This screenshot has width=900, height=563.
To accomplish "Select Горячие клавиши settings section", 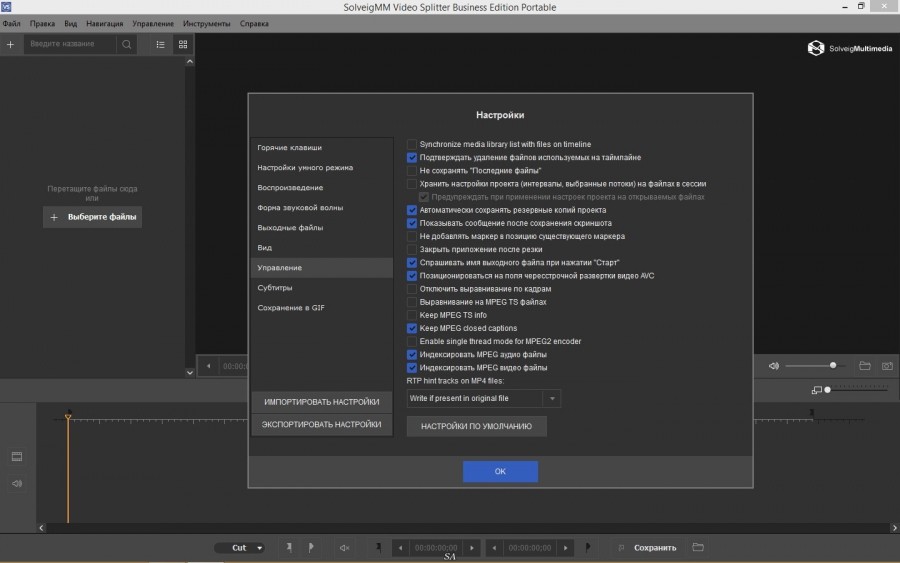I will 322,147.
